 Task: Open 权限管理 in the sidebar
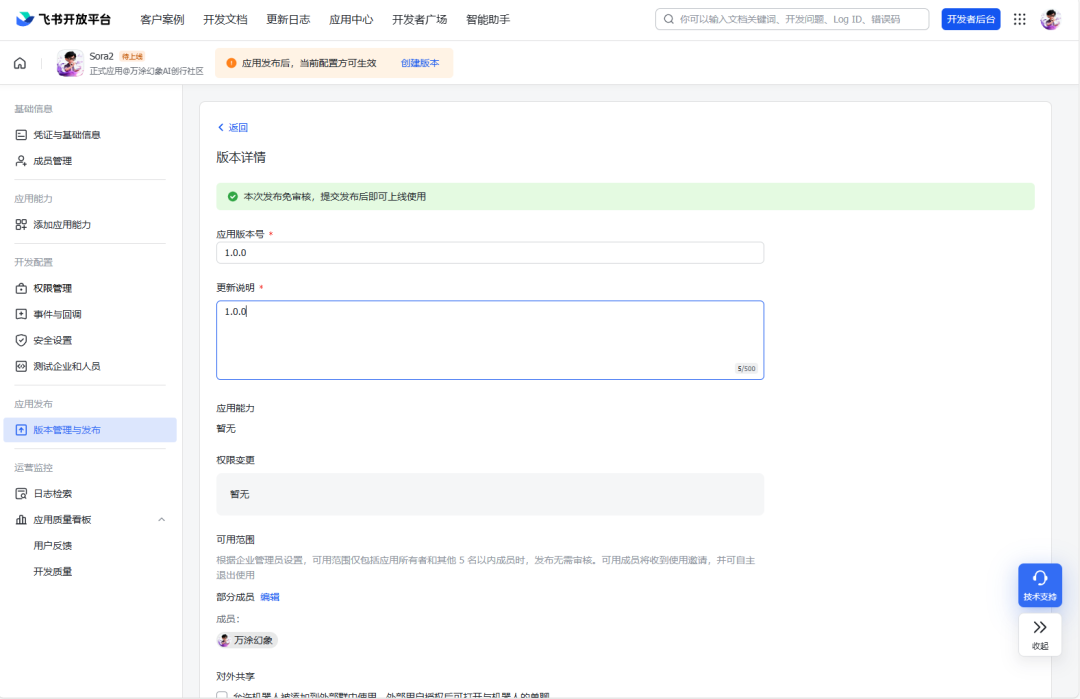pyautogui.click(x=53, y=288)
